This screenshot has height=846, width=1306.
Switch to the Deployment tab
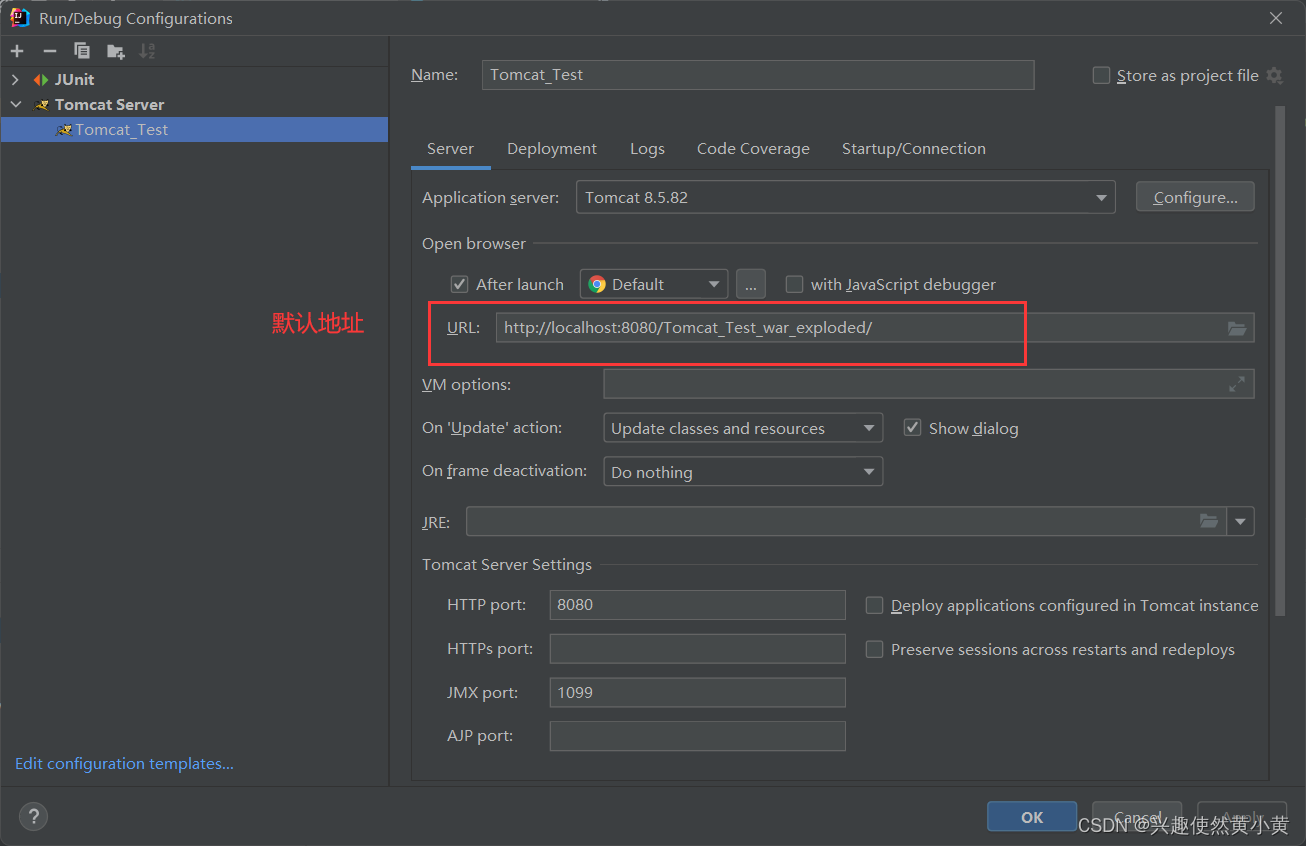[x=552, y=148]
